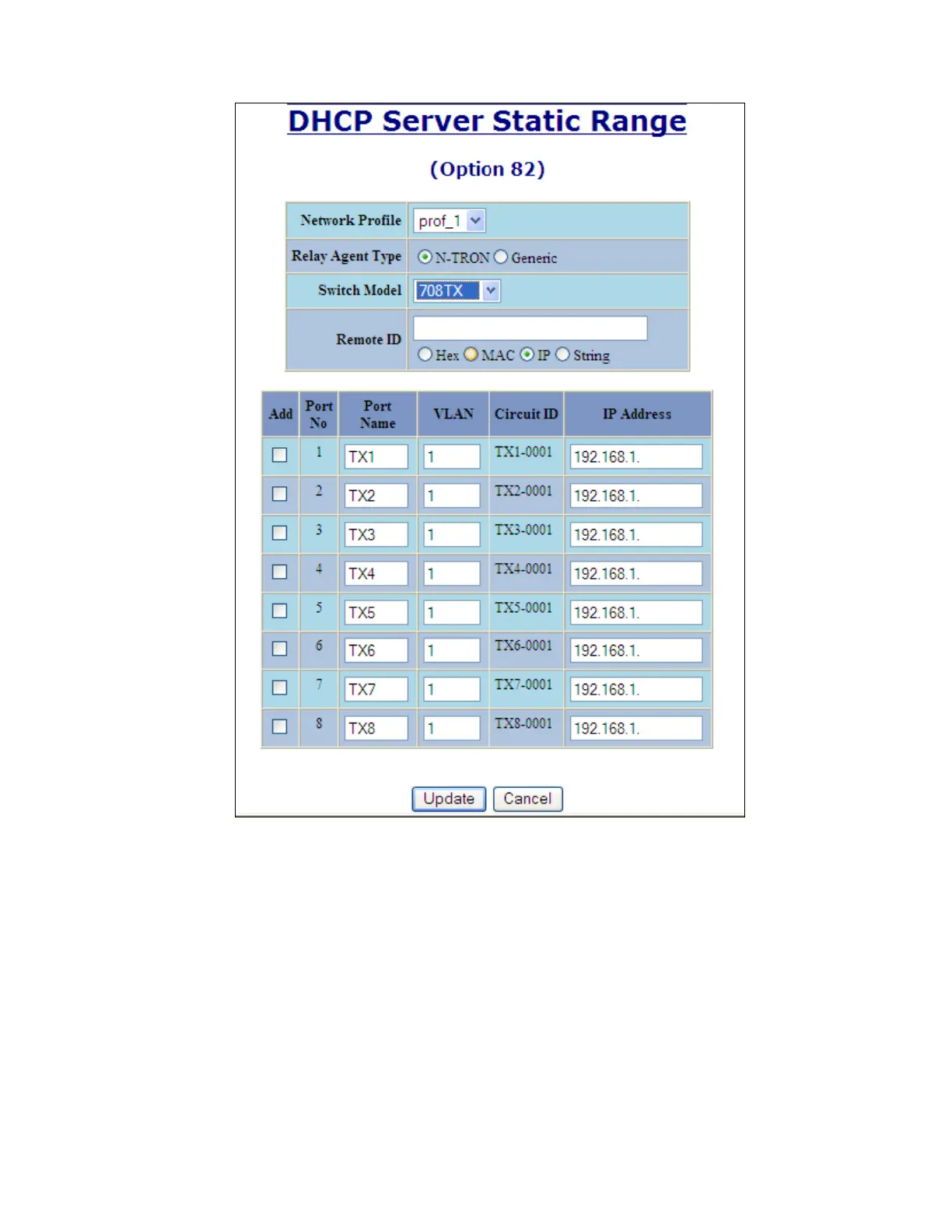Viewport: 952px width, 1232px height.
Task: Click the IP Address field for TX6-0001
Action: [636, 650]
